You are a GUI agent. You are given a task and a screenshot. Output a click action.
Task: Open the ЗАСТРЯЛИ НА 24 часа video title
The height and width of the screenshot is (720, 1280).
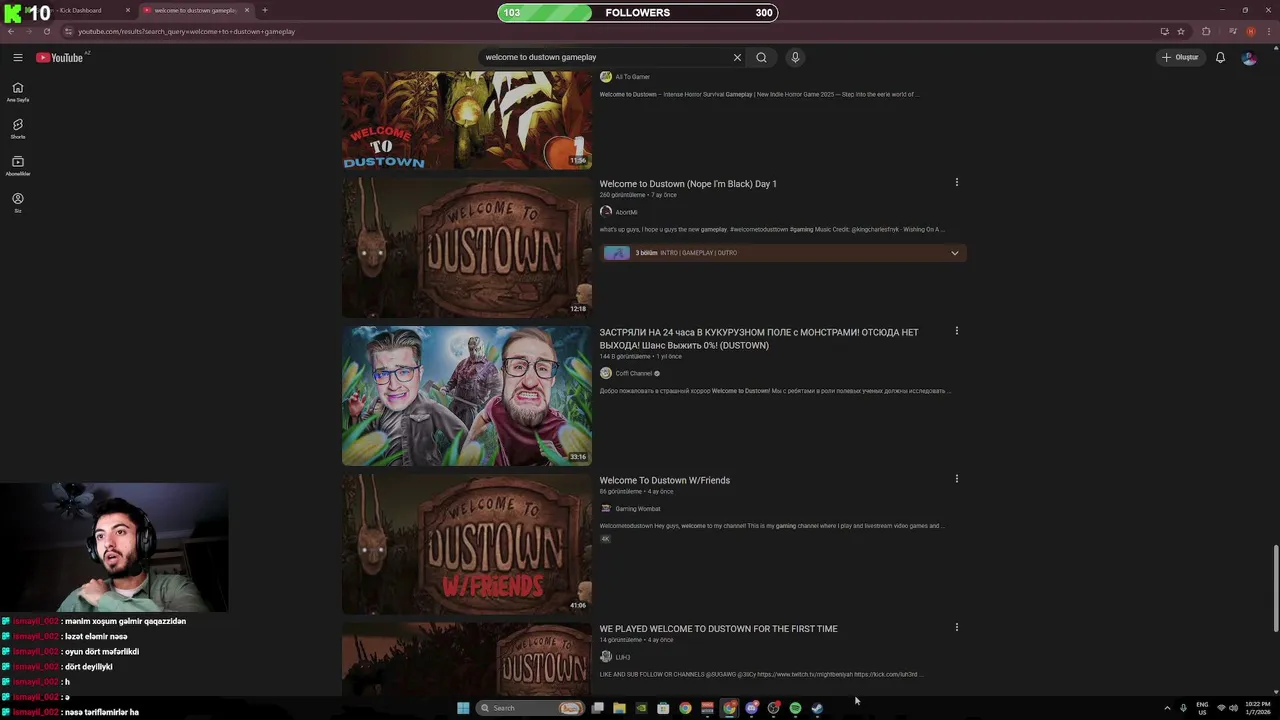coord(759,338)
